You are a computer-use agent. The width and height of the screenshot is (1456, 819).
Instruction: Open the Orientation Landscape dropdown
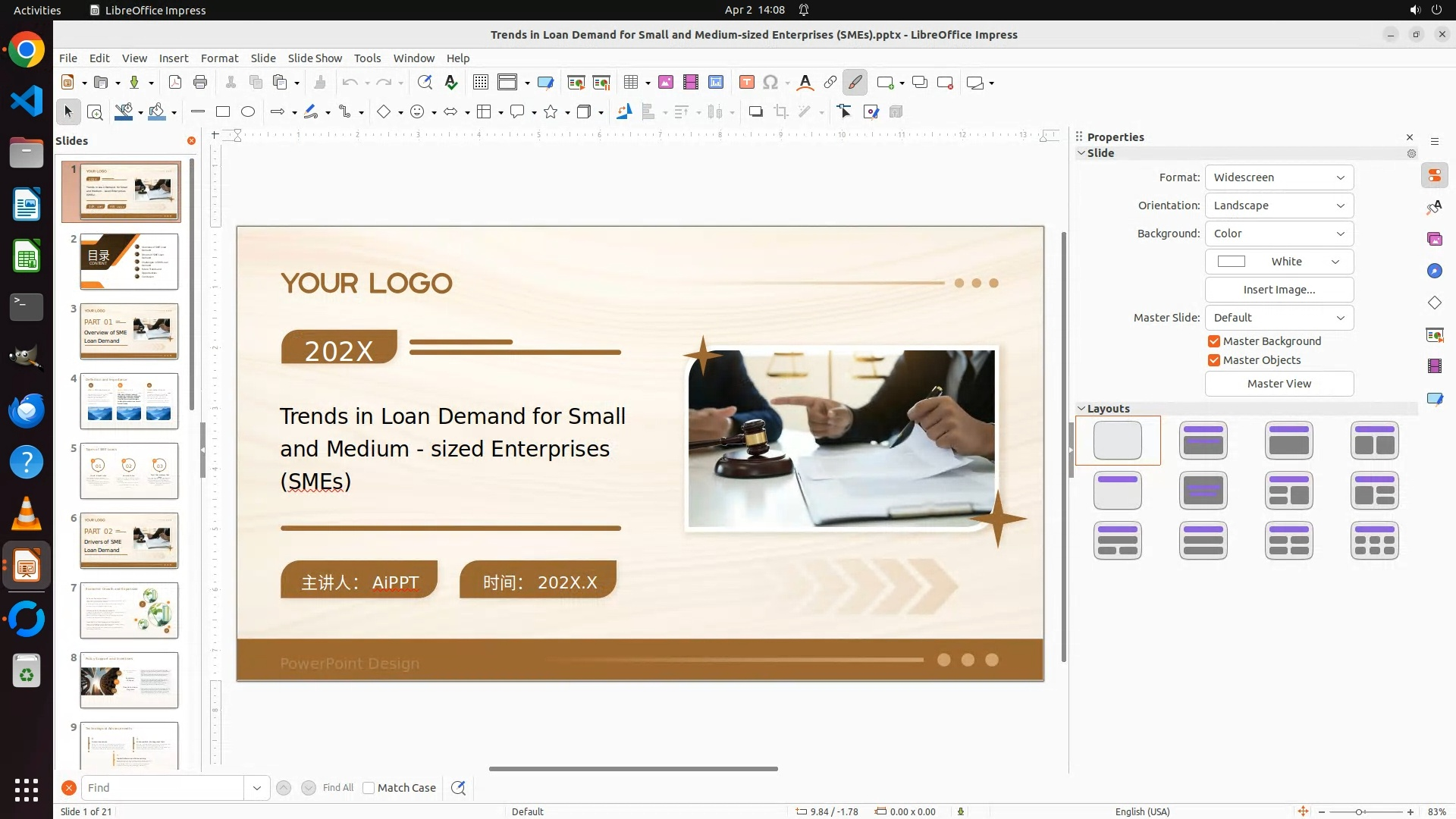coord(1279,206)
